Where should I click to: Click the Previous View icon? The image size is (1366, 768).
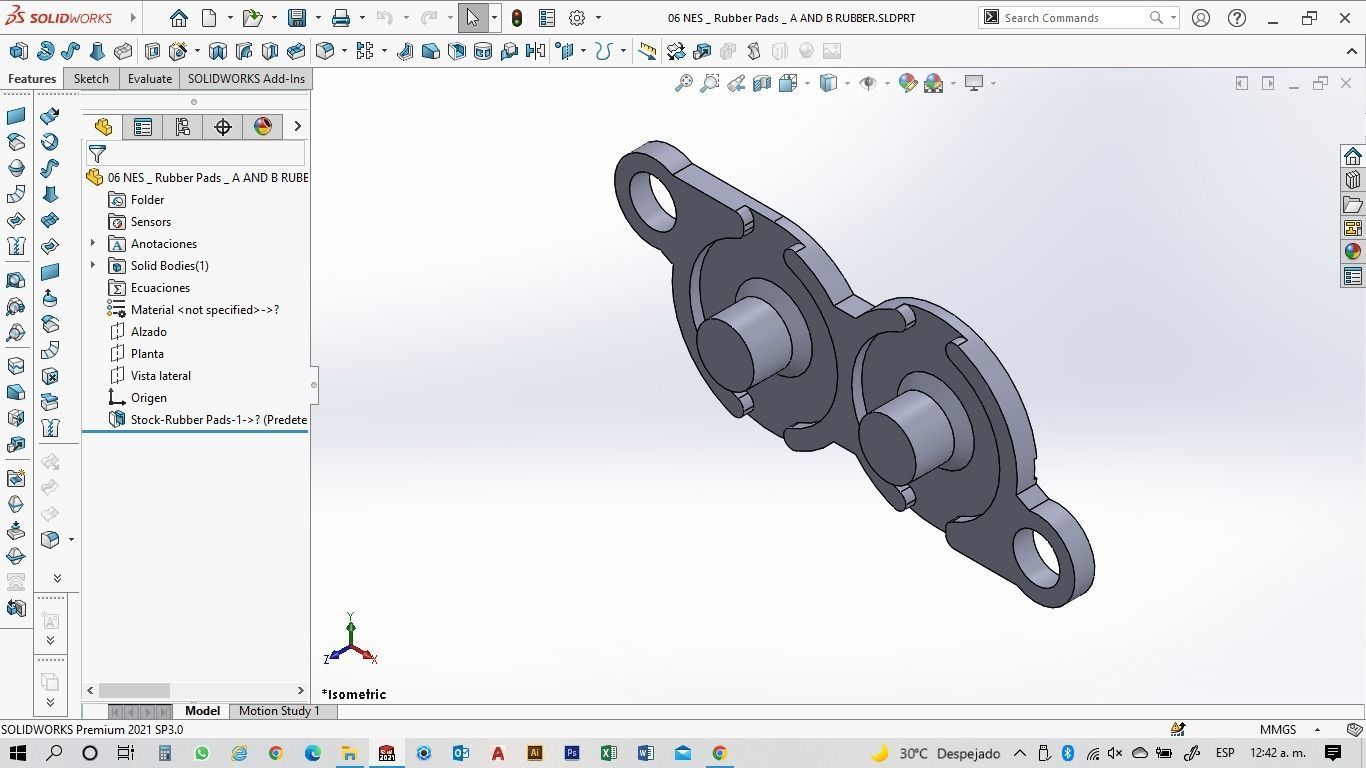tap(736, 83)
